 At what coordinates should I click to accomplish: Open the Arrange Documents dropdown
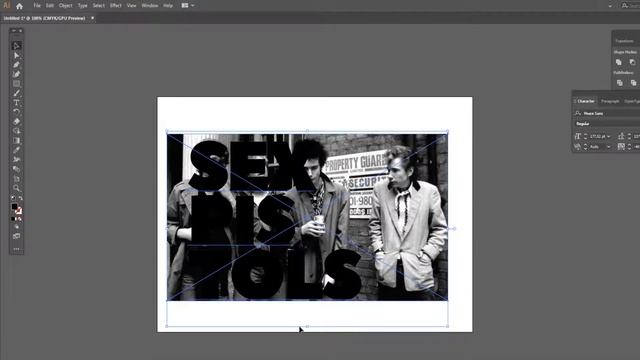(x=188, y=6)
